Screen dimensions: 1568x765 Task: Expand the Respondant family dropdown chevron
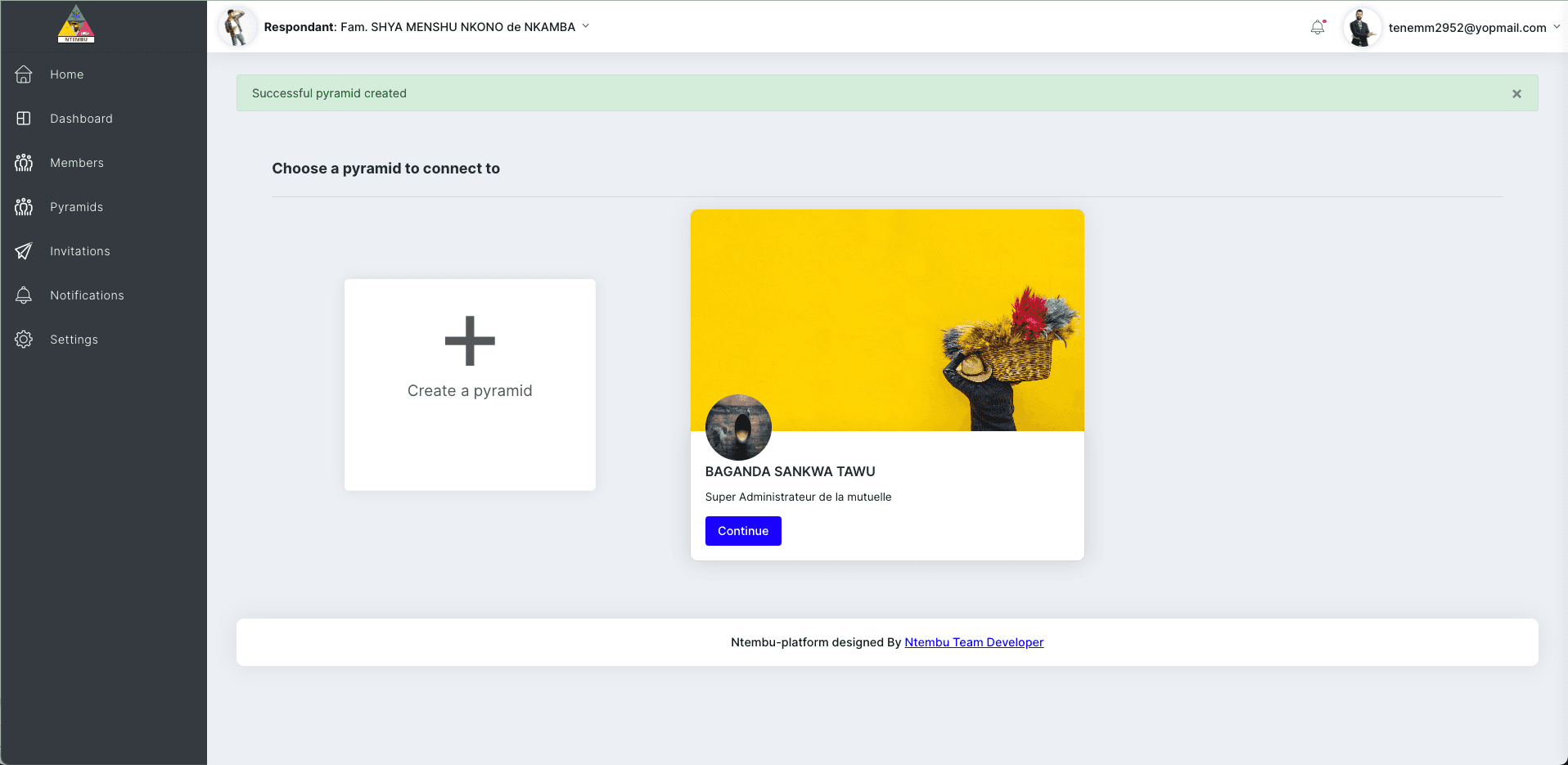point(586,26)
